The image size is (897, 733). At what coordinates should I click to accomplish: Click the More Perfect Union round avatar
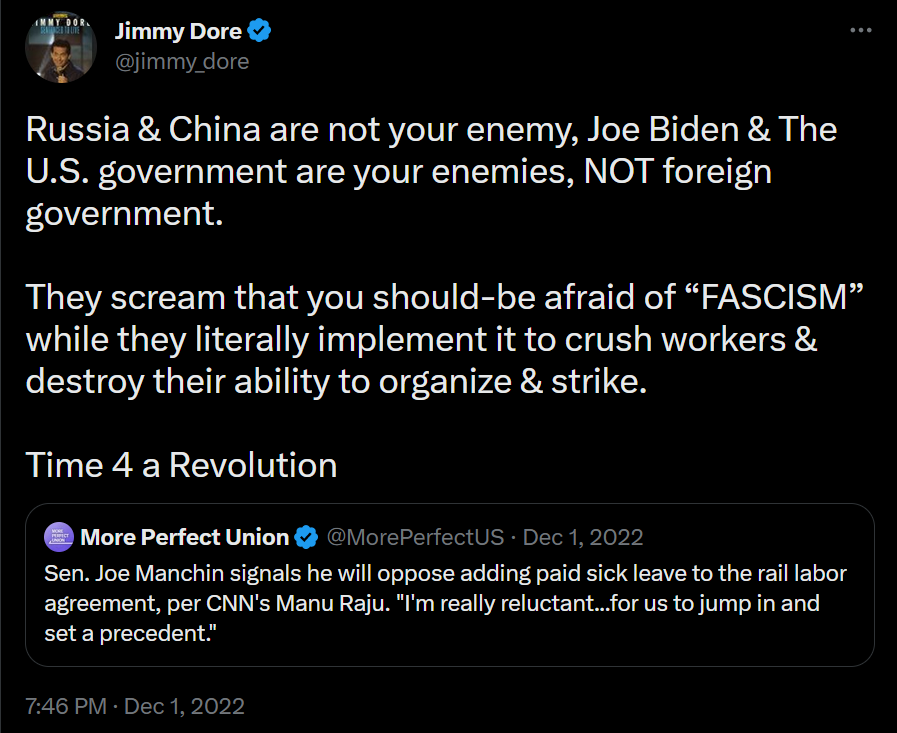point(59,537)
